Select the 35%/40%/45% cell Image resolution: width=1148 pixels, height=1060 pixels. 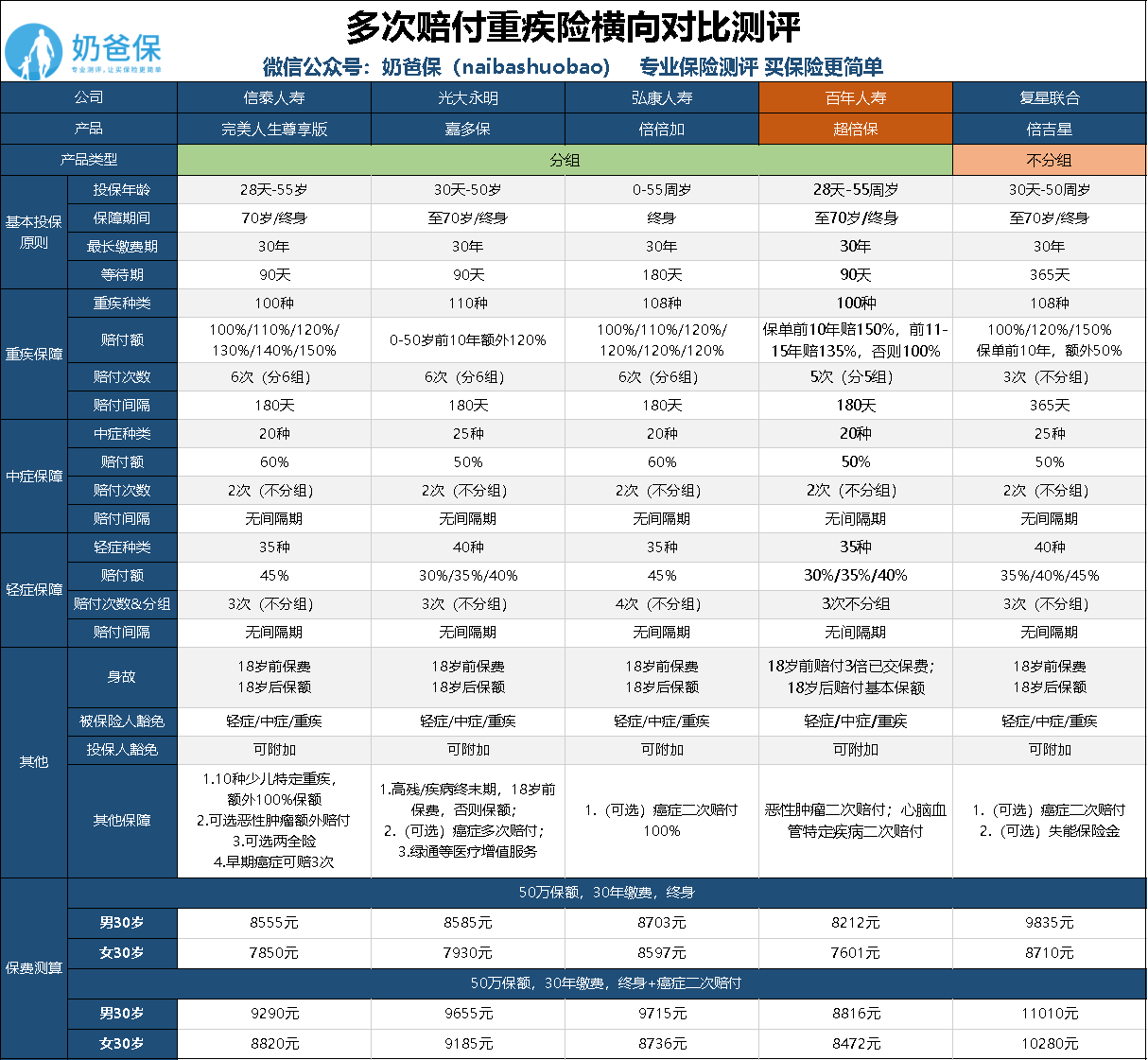coord(1050,576)
